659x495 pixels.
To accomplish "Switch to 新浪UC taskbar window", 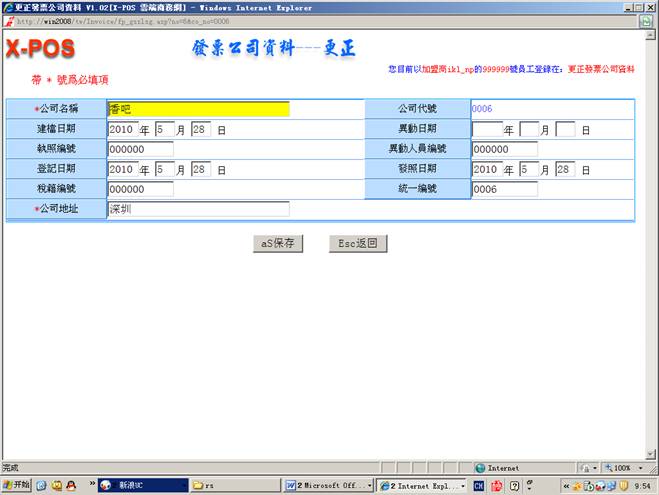I will pyautogui.click(x=140, y=485).
